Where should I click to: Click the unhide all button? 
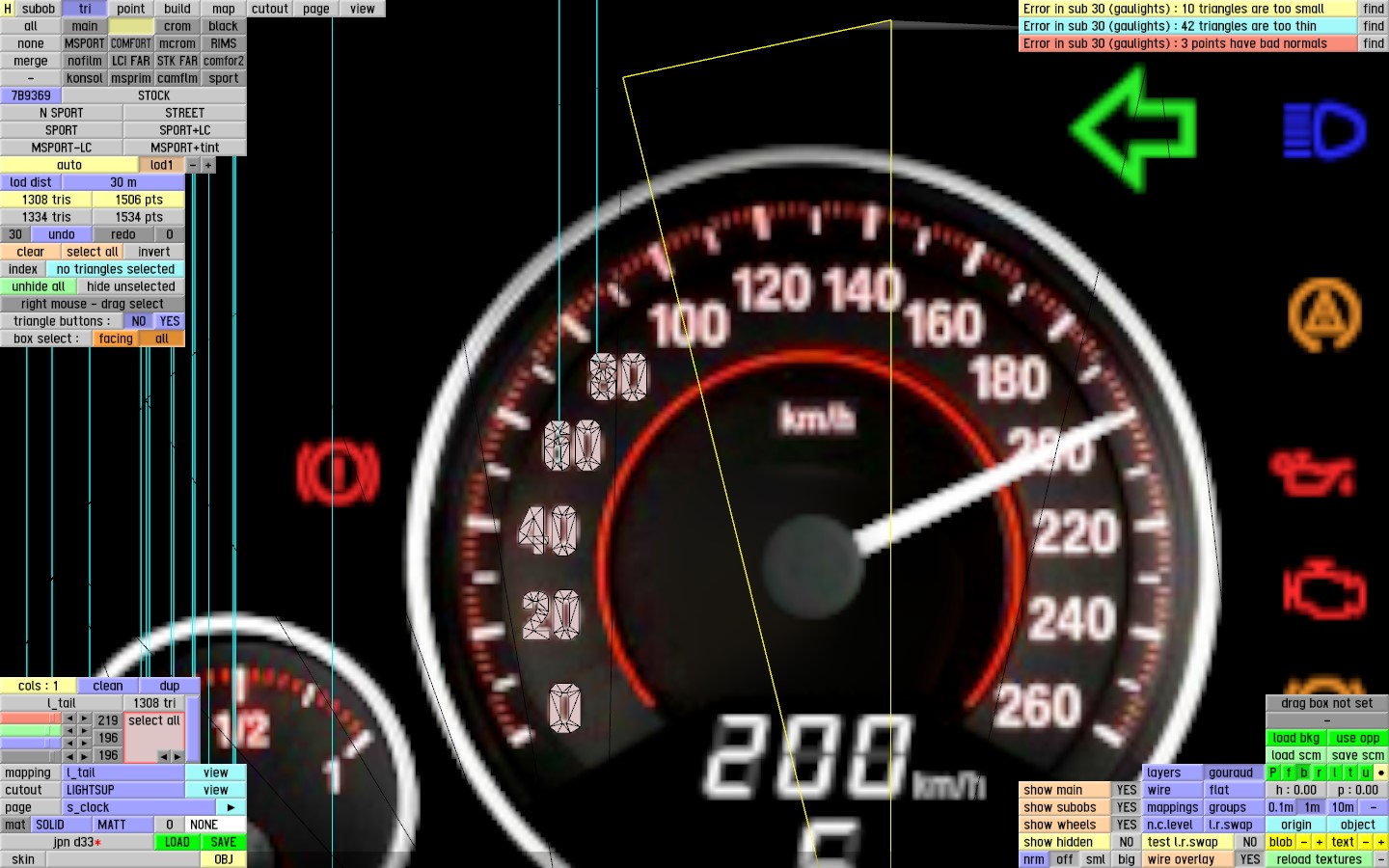(x=39, y=286)
